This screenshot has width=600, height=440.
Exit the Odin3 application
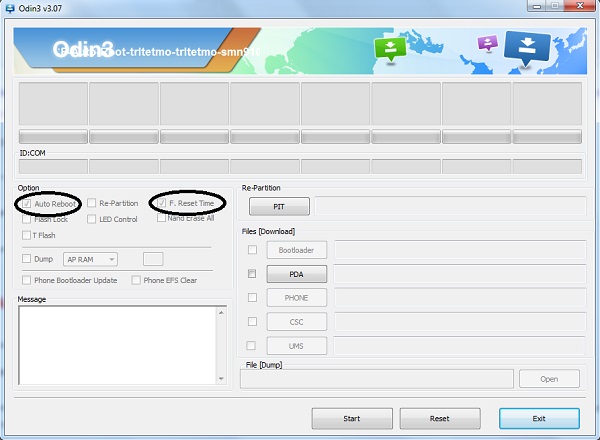pyautogui.click(x=539, y=419)
